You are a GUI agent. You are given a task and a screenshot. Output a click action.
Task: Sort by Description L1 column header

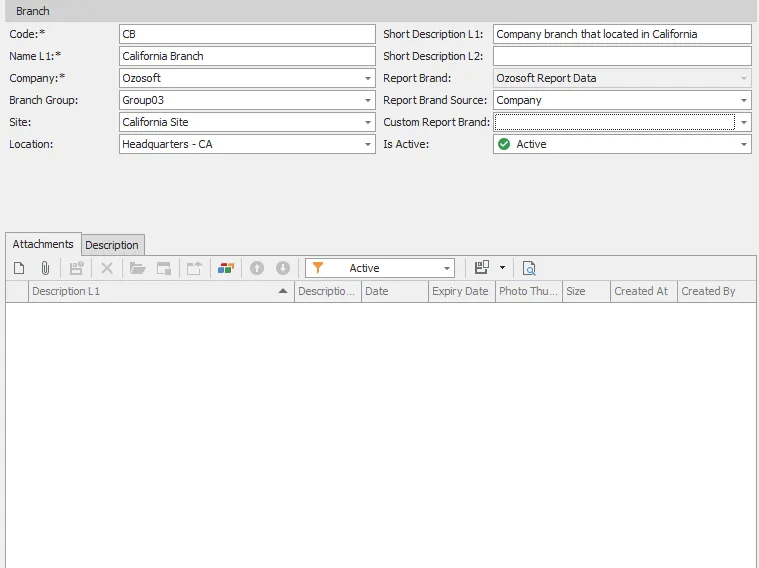tap(150, 291)
